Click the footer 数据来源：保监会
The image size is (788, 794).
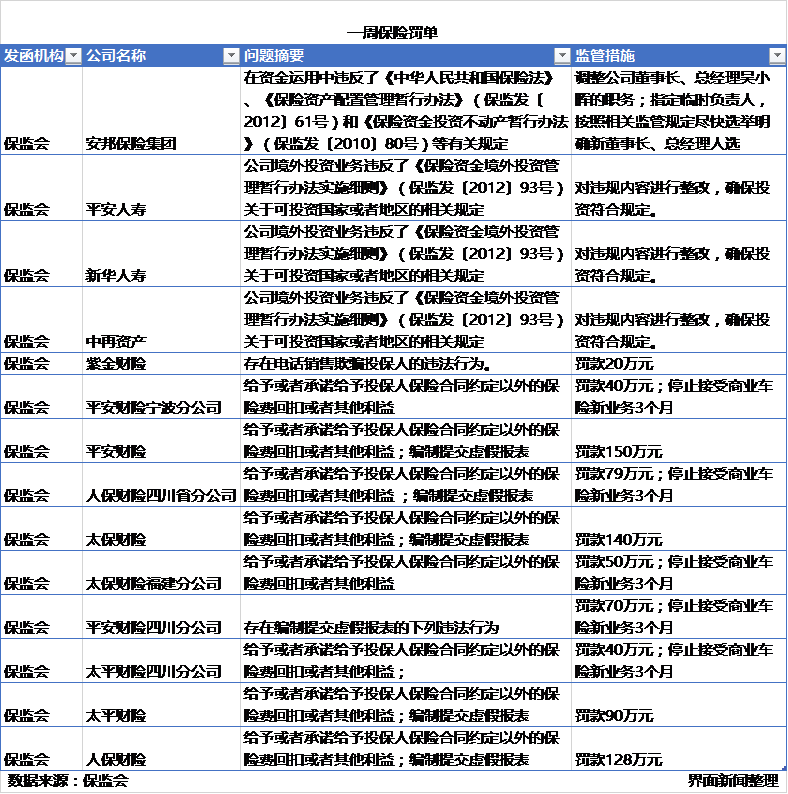click(x=67, y=781)
